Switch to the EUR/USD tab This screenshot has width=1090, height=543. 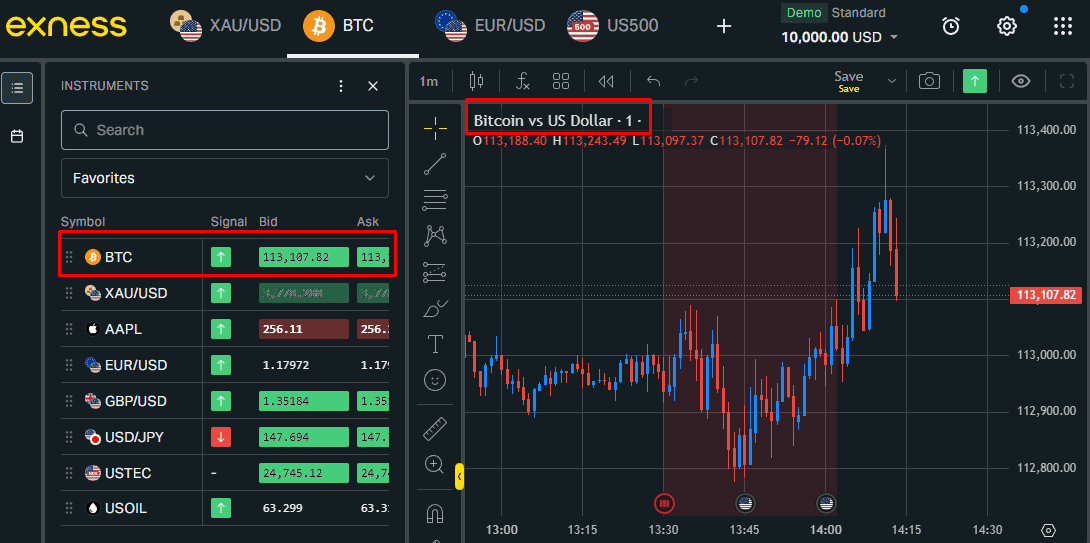490,26
